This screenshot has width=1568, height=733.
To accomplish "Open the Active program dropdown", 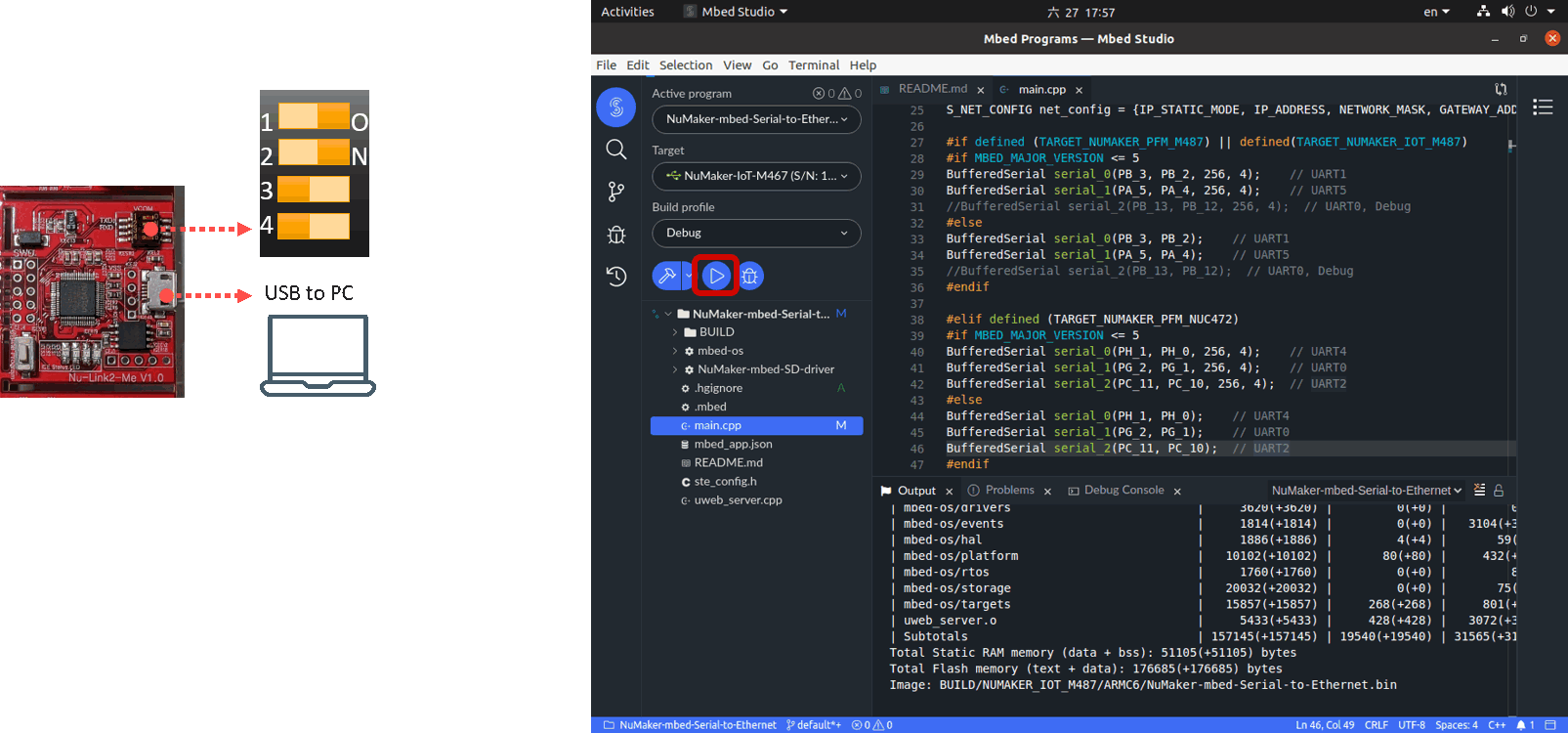I will [x=756, y=119].
